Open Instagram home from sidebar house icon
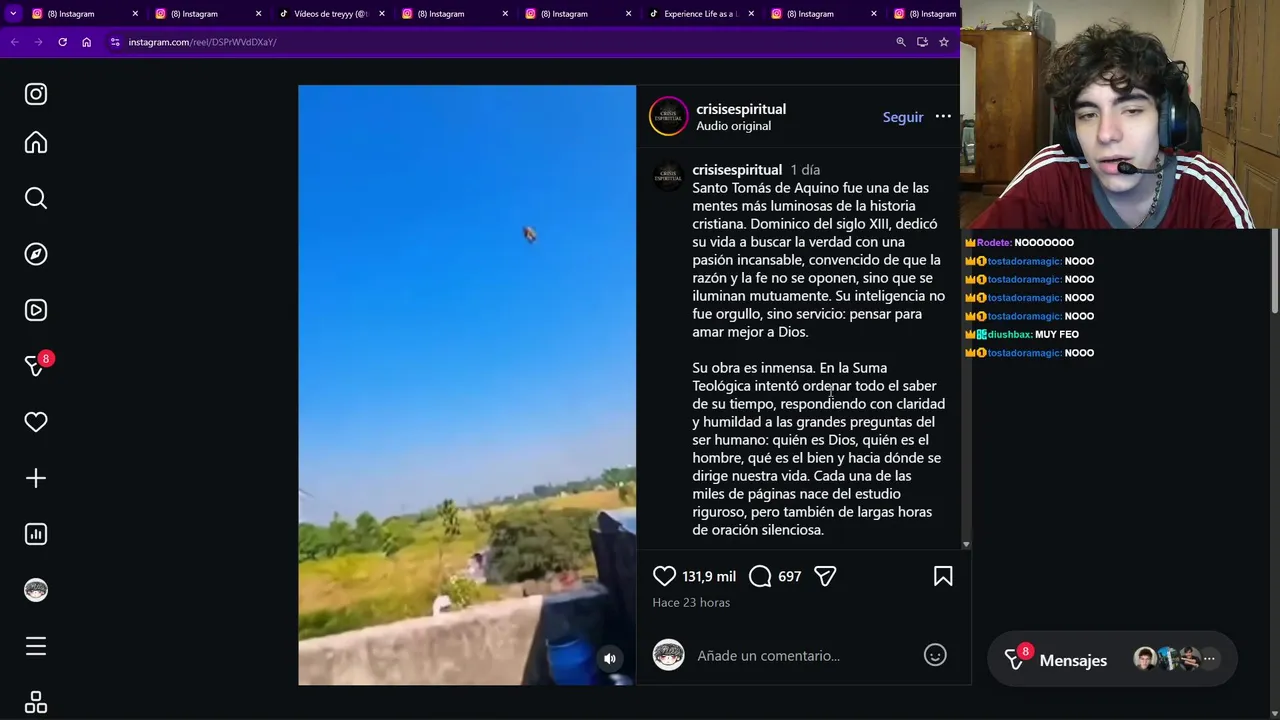This screenshot has height=720, width=1280. click(x=36, y=142)
